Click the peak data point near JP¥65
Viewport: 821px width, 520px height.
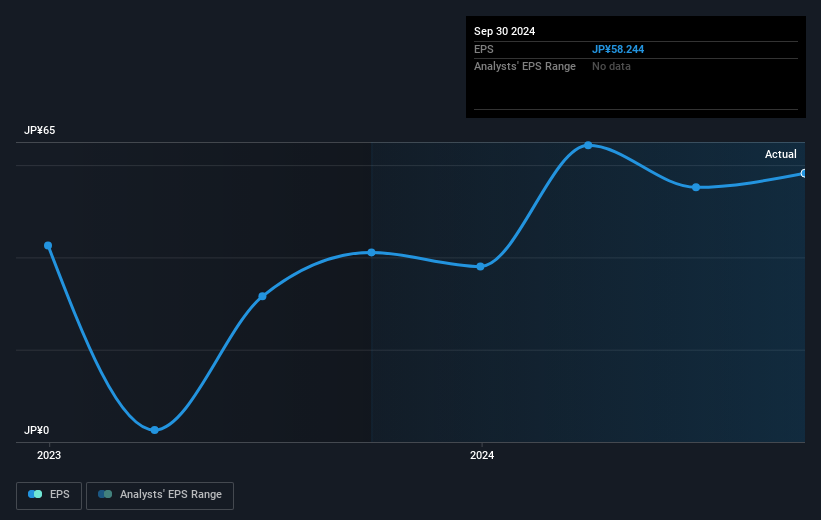[x=588, y=145]
